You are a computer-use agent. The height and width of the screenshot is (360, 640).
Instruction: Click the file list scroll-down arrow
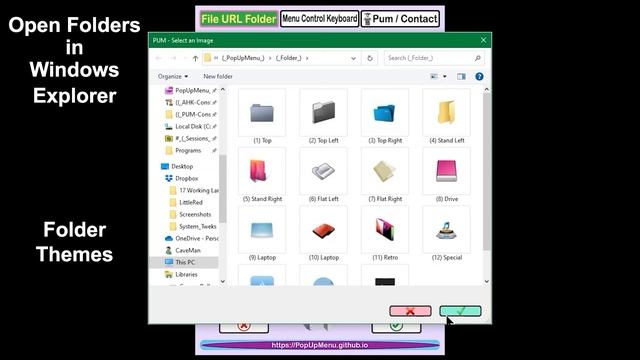point(487,281)
